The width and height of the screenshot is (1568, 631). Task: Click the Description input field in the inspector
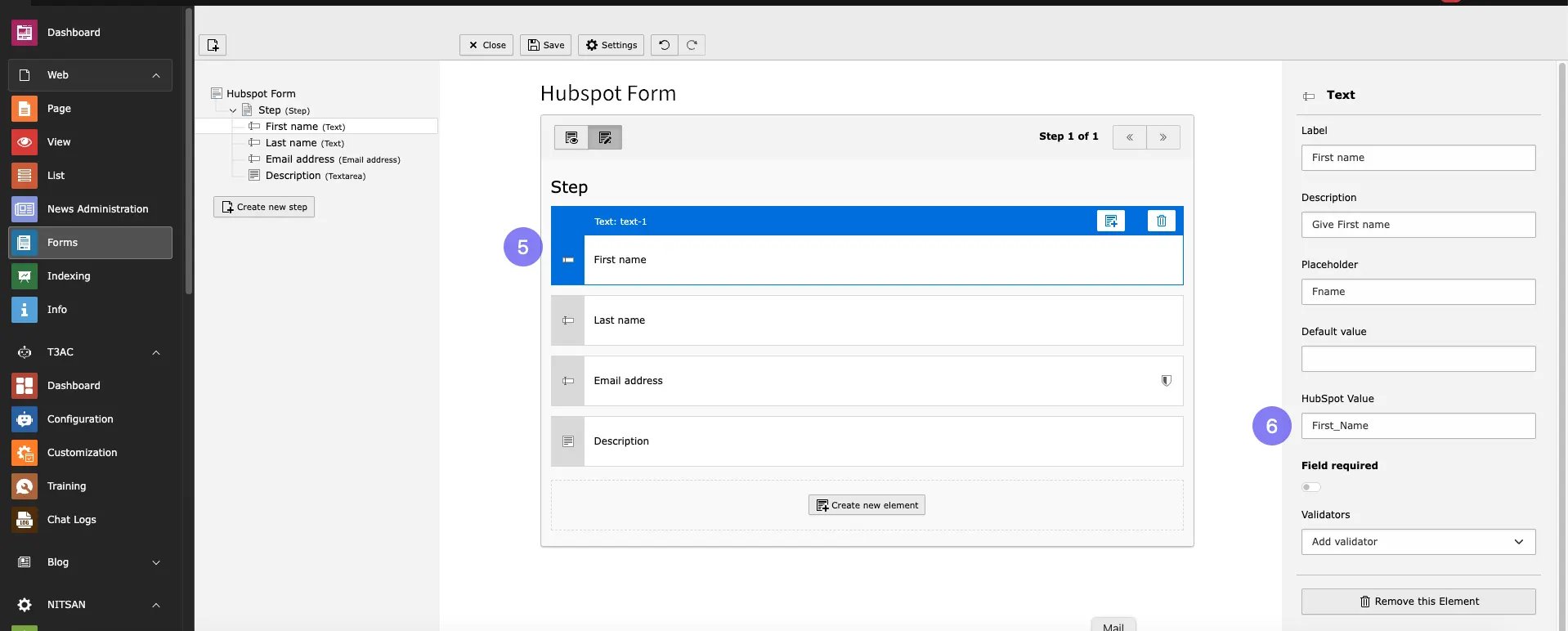click(x=1418, y=225)
